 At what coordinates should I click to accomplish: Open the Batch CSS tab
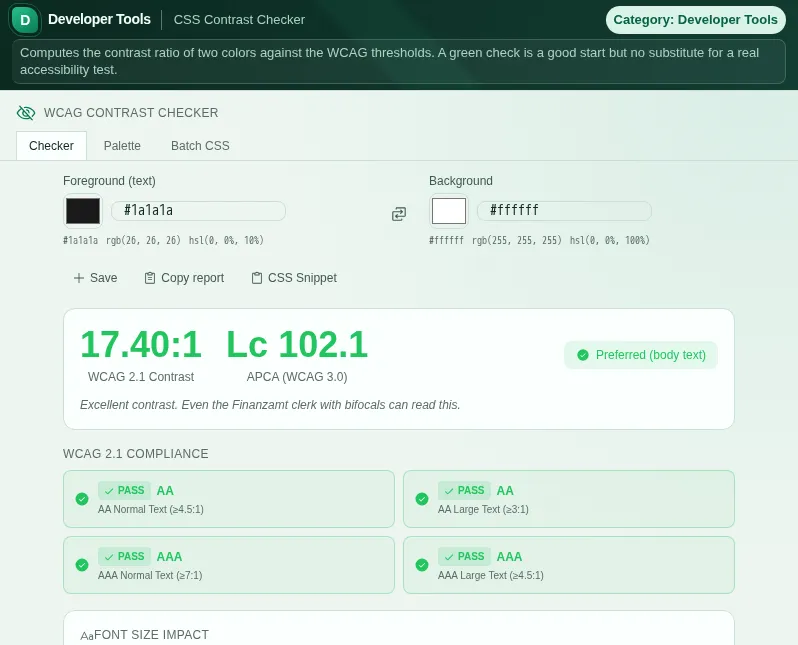coord(200,146)
